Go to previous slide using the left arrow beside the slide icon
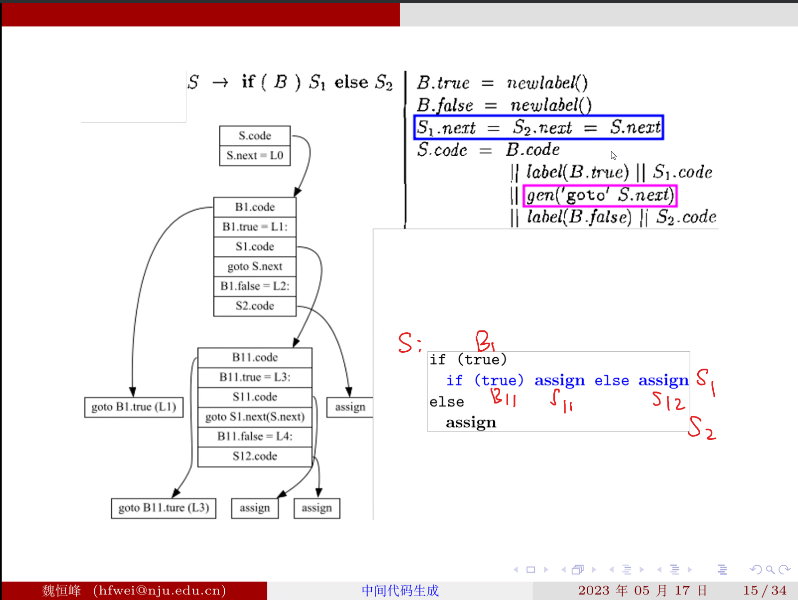798x600 pixels. point(516,569)
